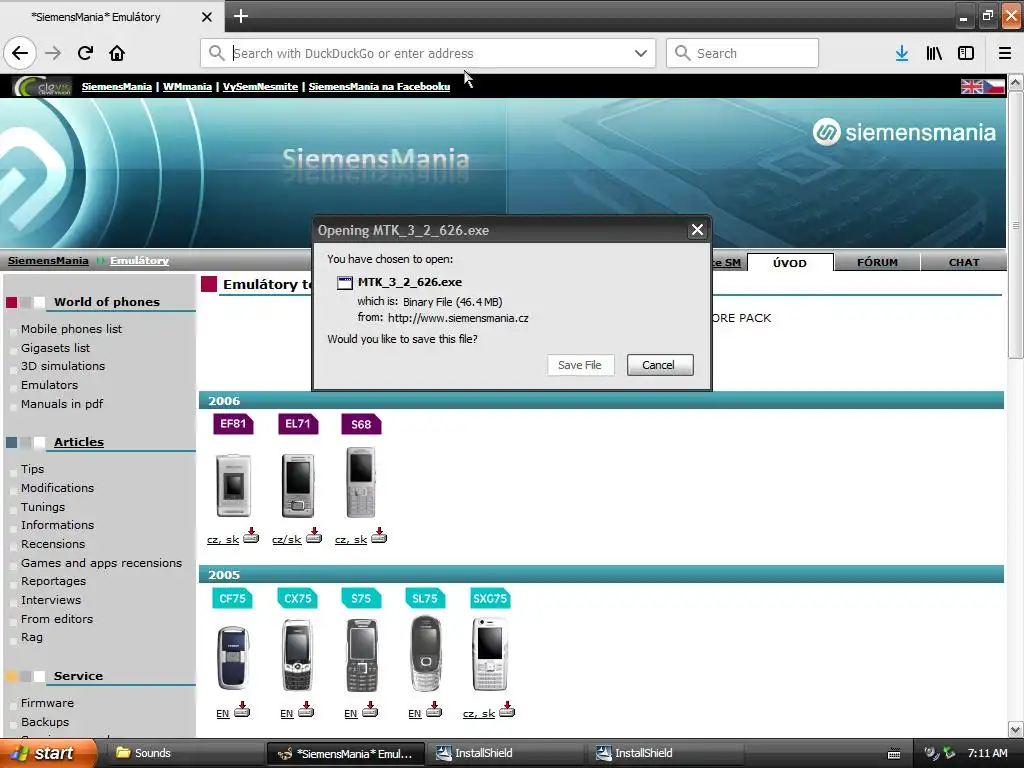Reload the current page
This screenshot has width=1024, height=768.
pyautogui.click(x=85, y=53)
